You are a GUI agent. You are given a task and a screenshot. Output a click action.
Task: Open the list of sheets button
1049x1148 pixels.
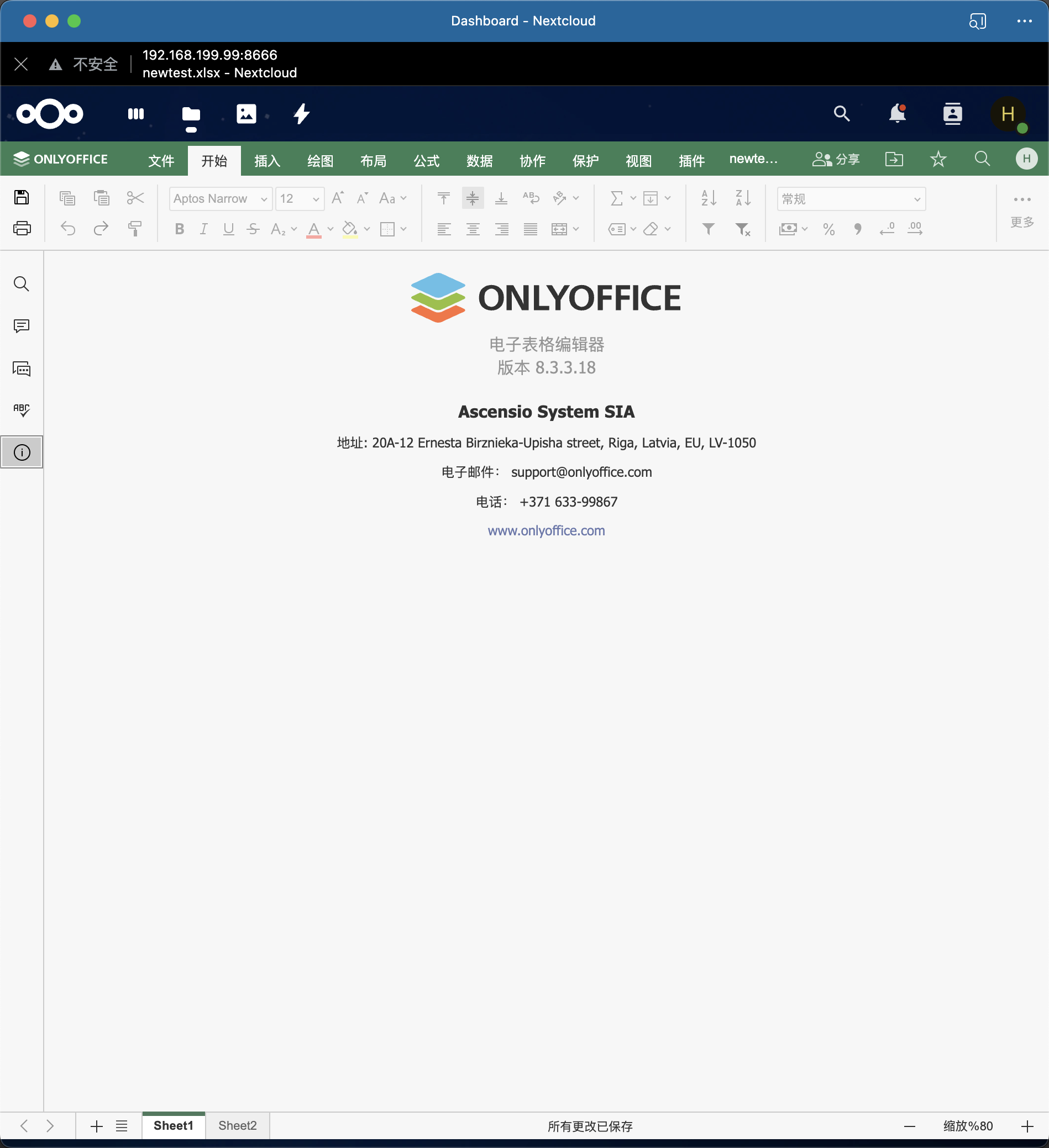pos(122,1126)
